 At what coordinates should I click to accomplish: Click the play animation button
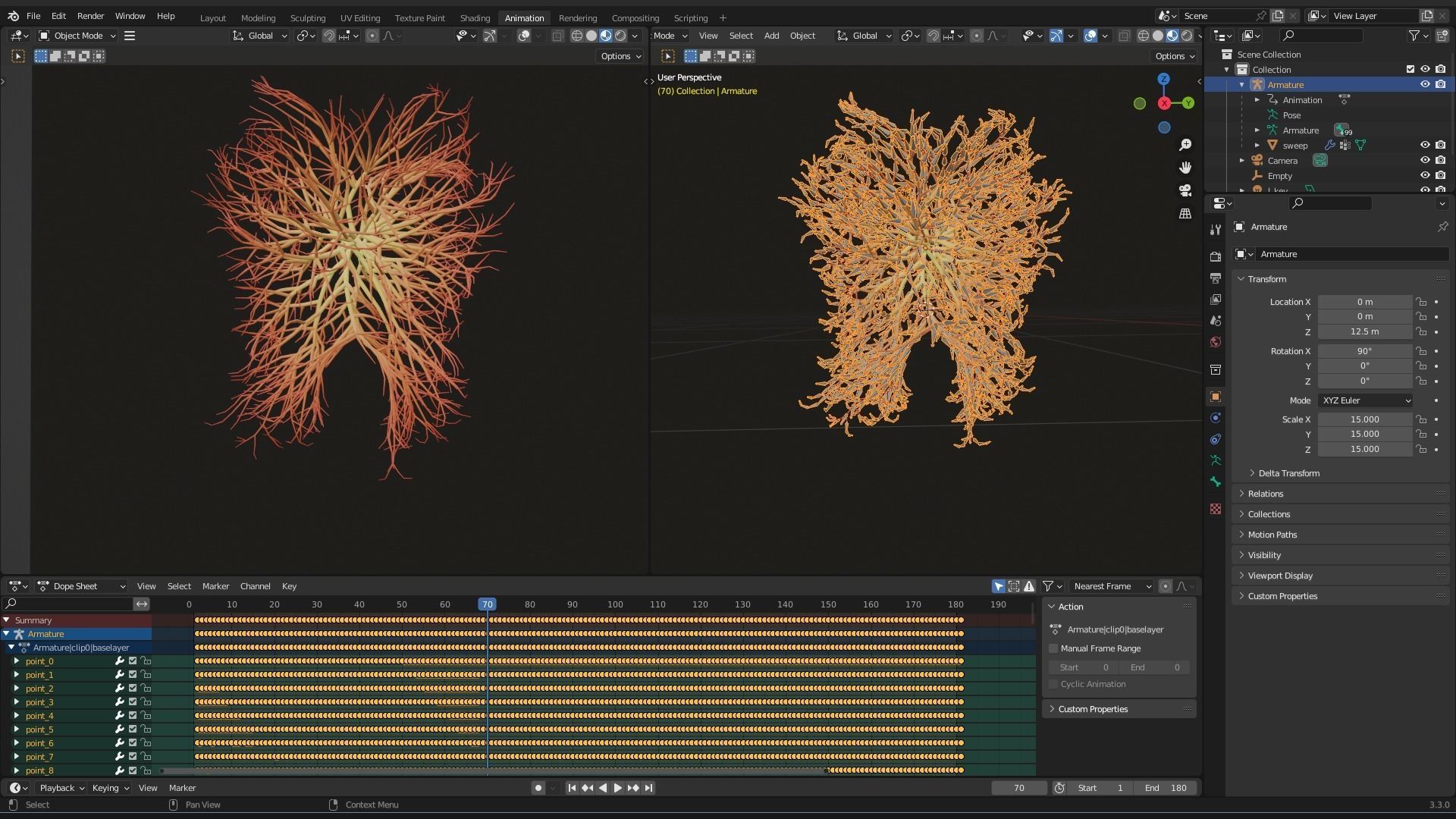(x=617, y=788)
